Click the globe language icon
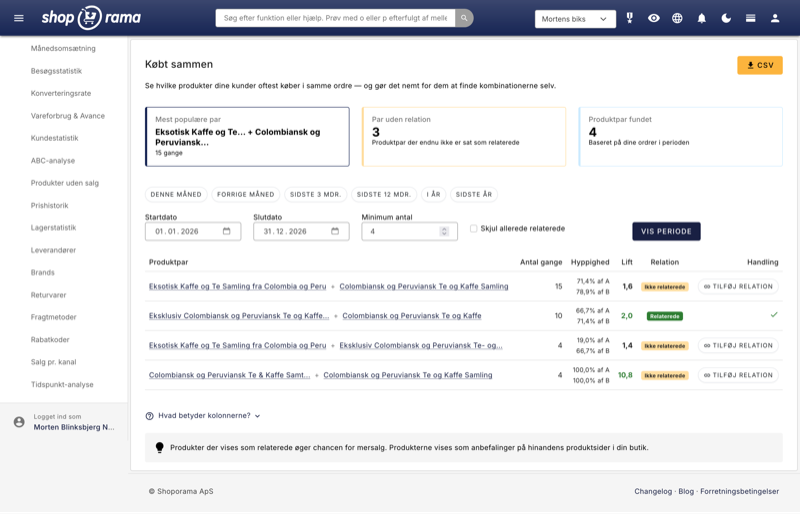 tap(677, 18)
